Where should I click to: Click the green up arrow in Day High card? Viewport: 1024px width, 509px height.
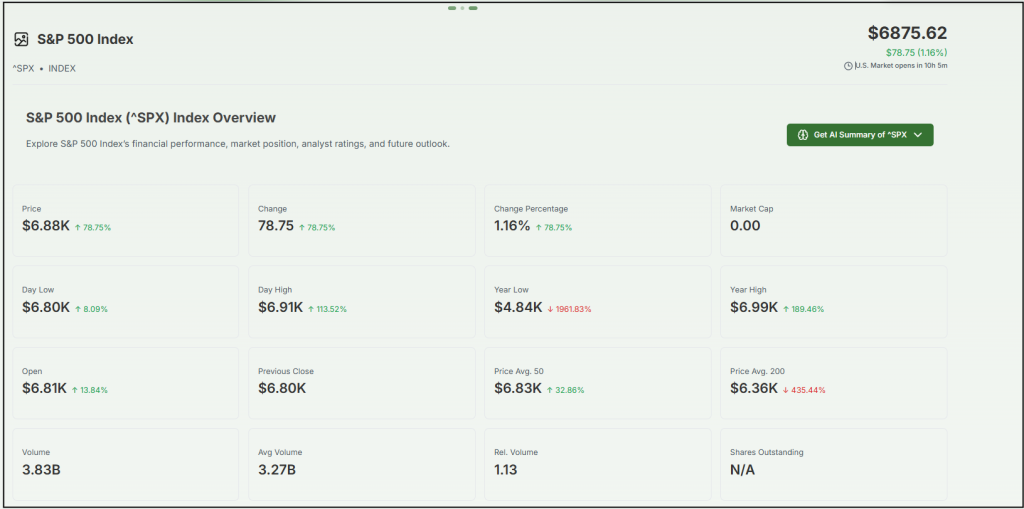(x=311, y=309)
